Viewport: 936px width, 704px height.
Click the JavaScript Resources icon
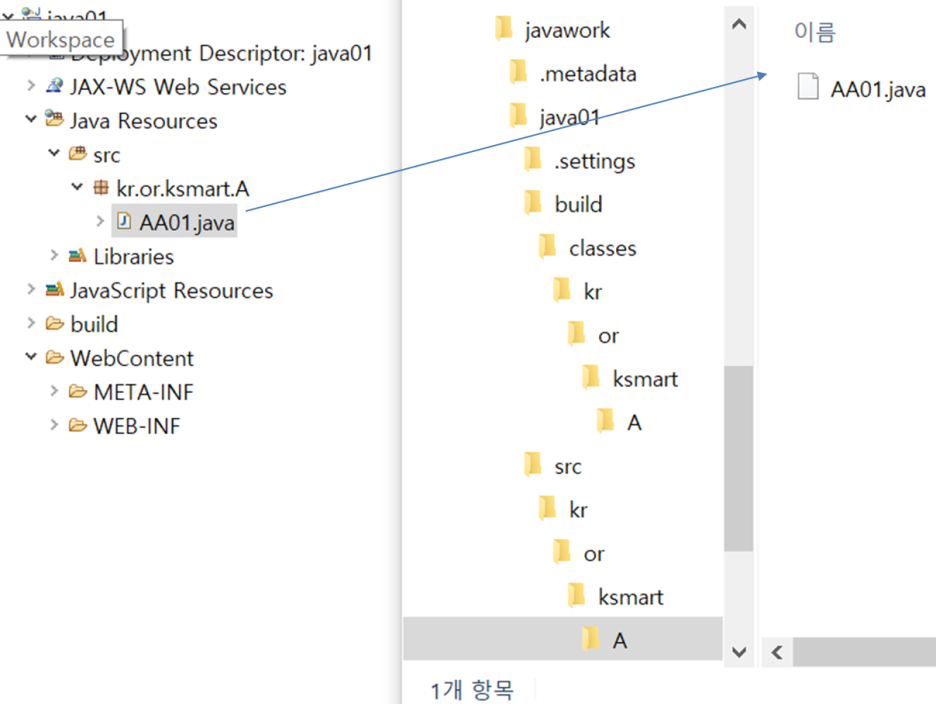tap(54, 290)
